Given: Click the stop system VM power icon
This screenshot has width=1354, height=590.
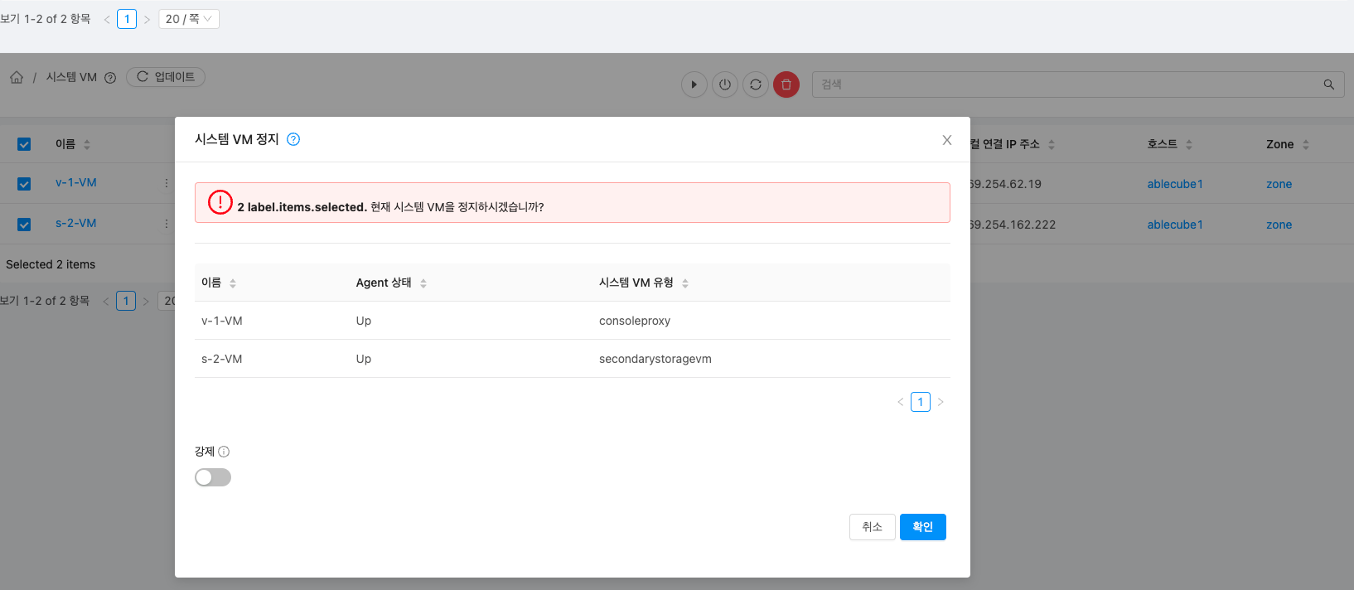Looking at the screenshot, I should click(725, 85).
